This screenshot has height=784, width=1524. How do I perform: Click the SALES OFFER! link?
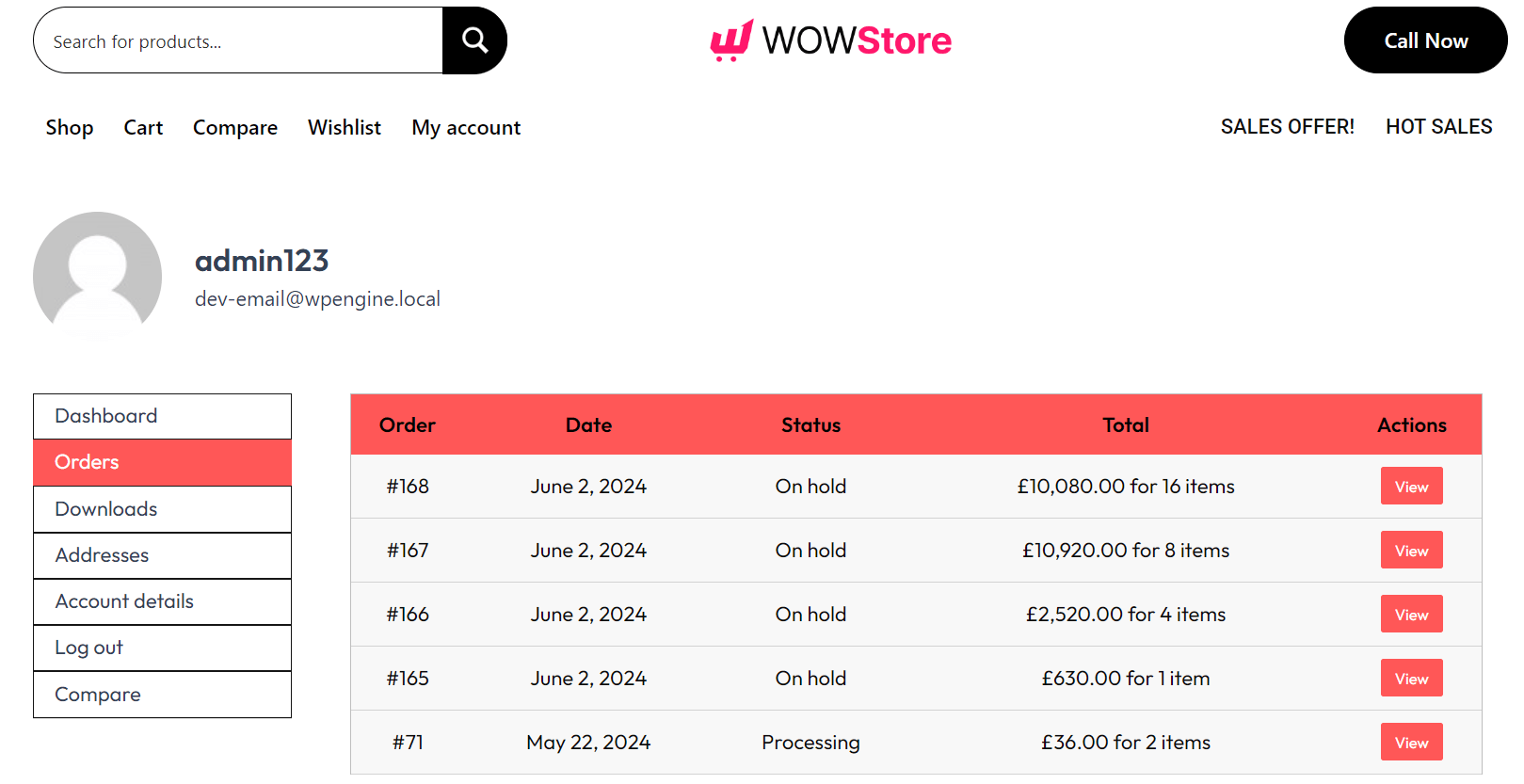point(1287,126)
